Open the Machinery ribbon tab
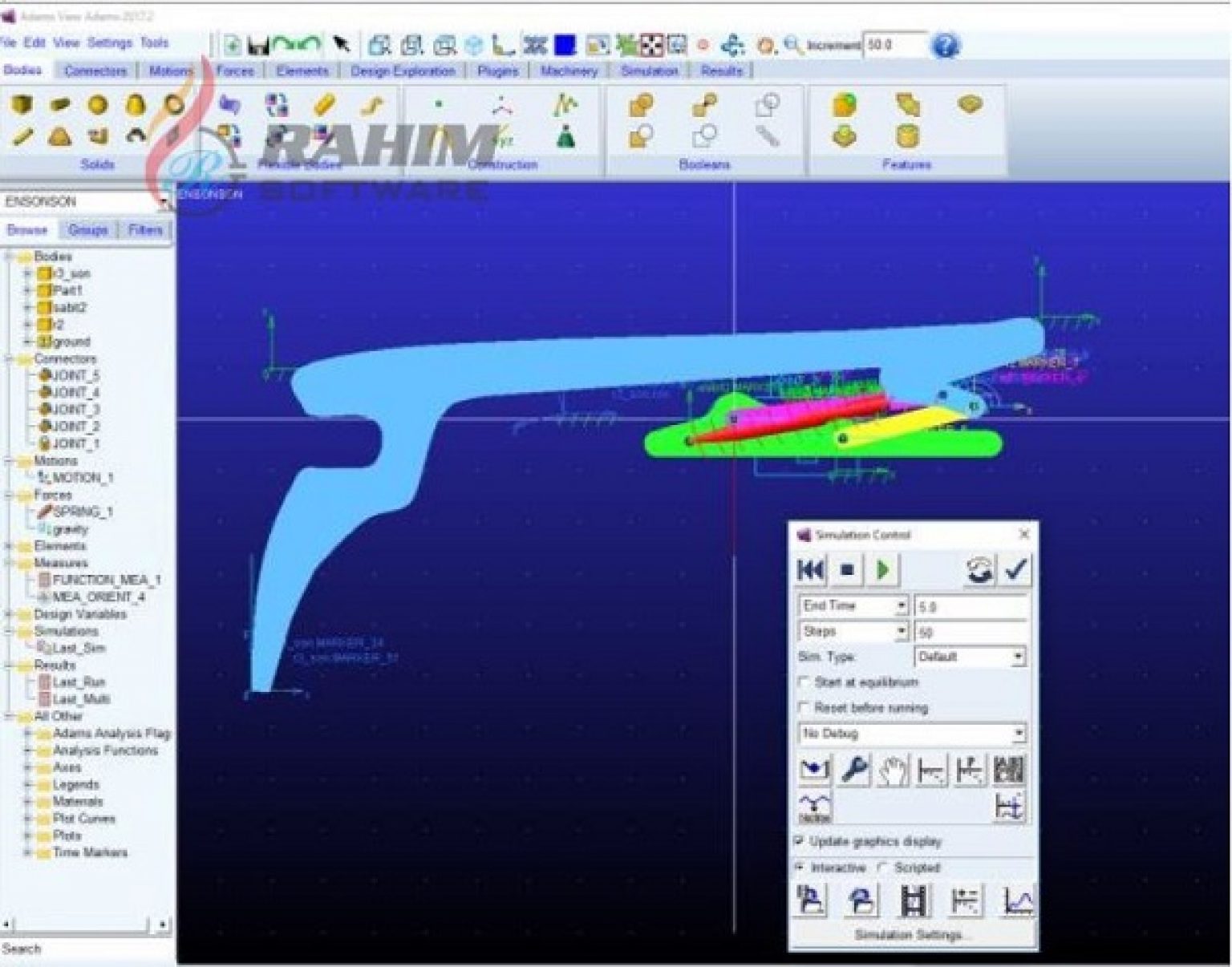 571,71
